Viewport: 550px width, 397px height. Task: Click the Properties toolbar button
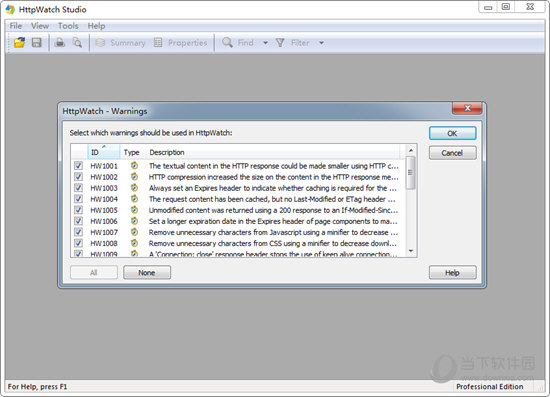(180, 43)
